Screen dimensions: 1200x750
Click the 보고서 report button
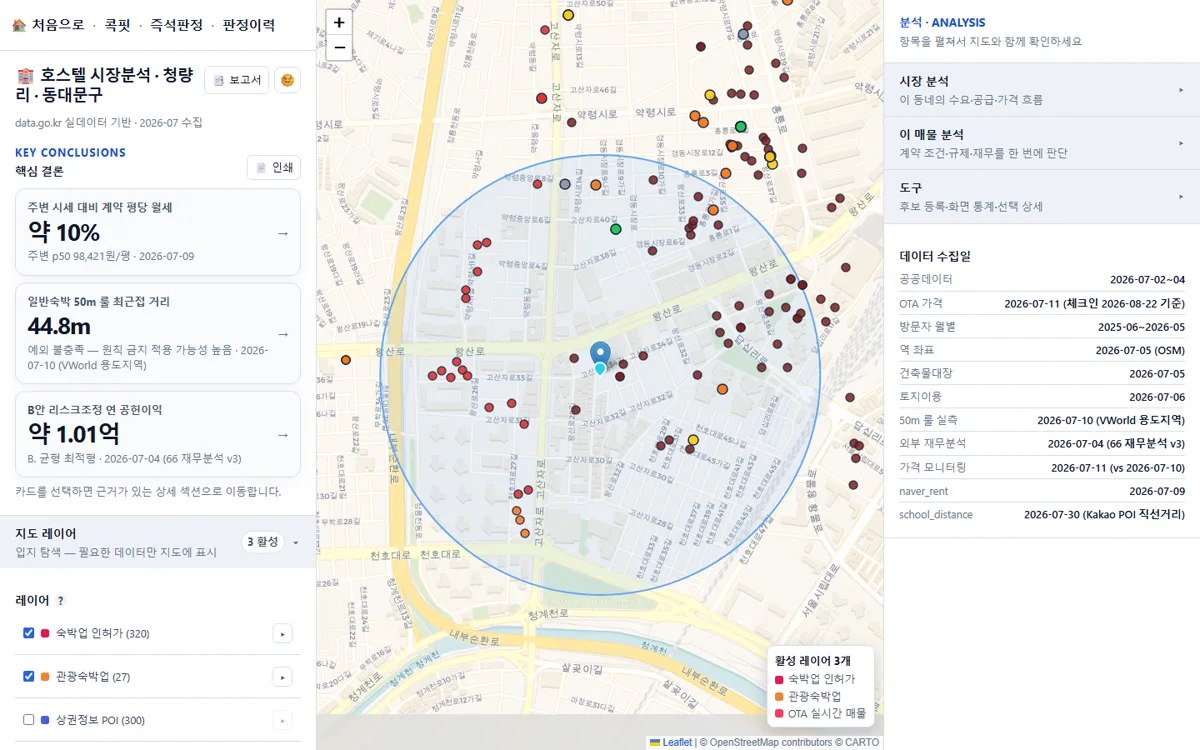[236, 80]
